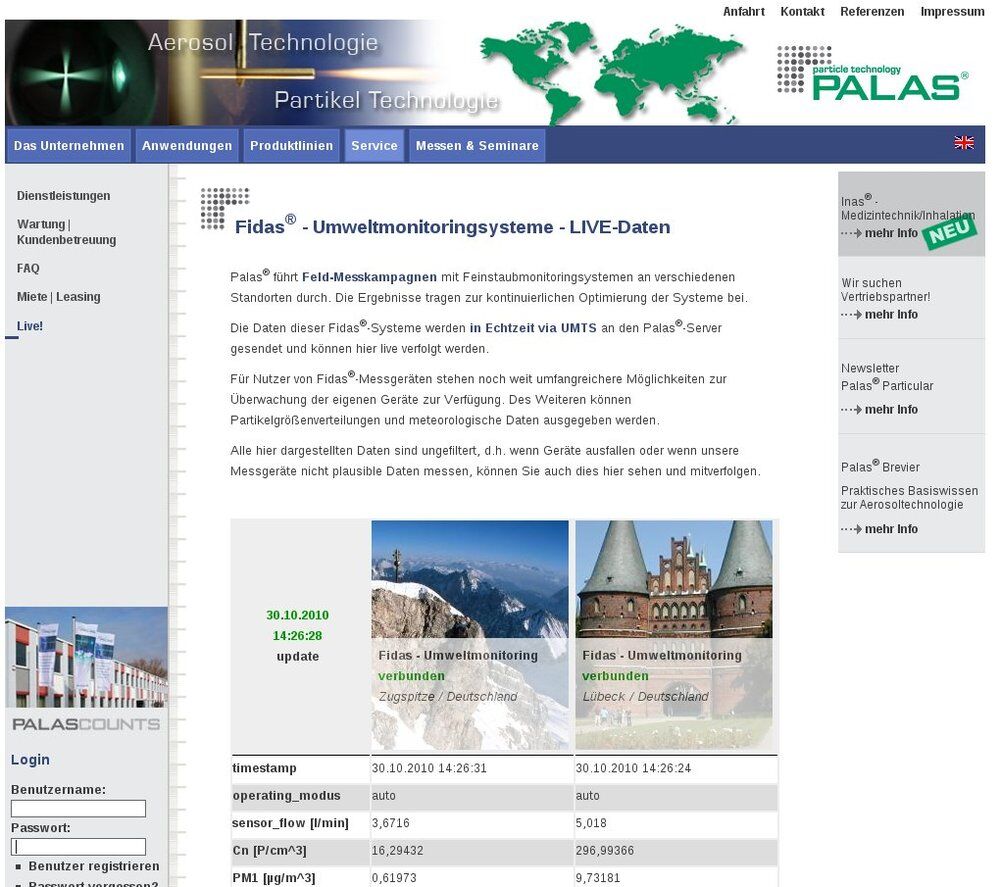Click the dotted grid icon beside Fidas heading

[224, 207]
